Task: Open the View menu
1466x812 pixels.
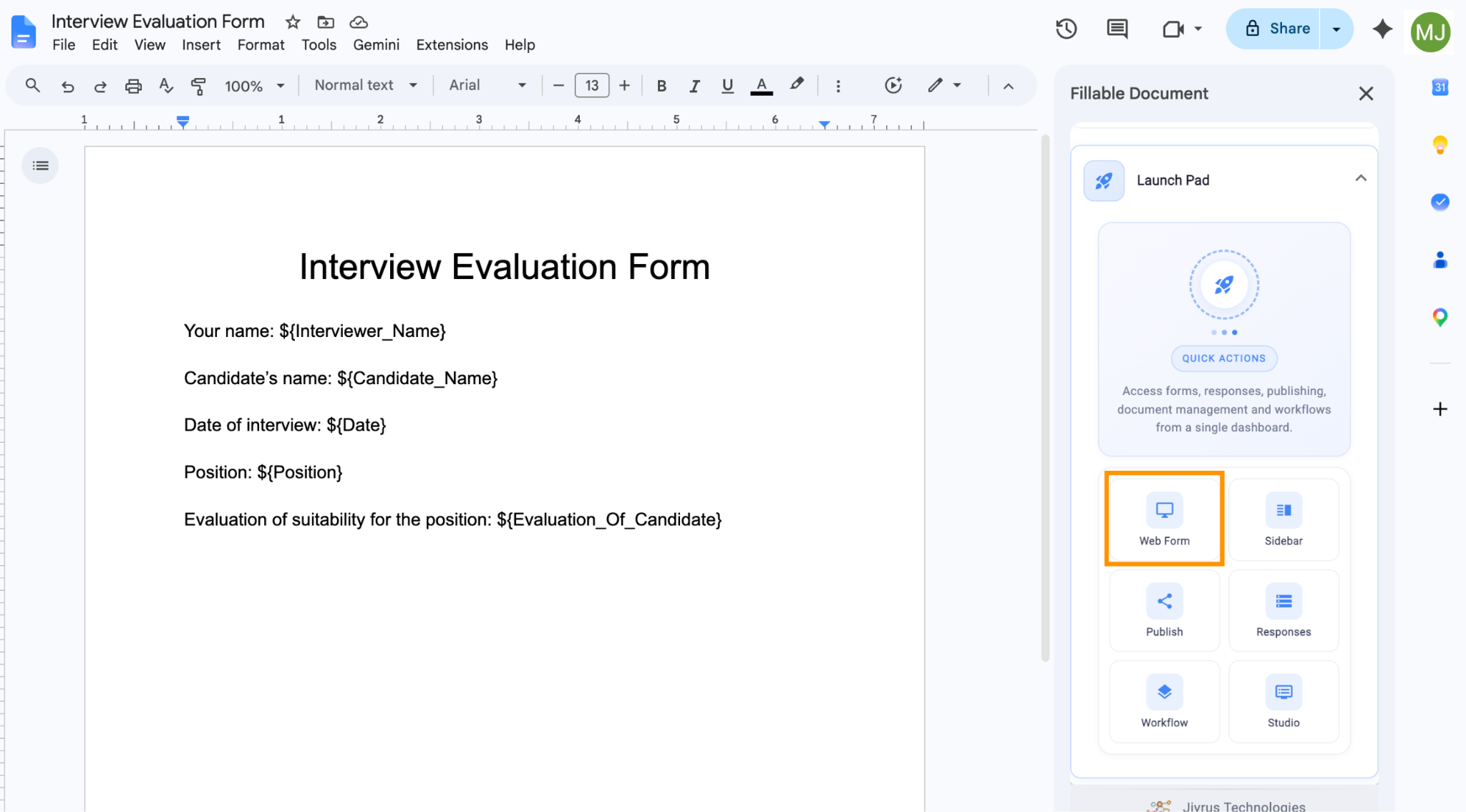Action: pyautogui.click(x=150, y=45)
